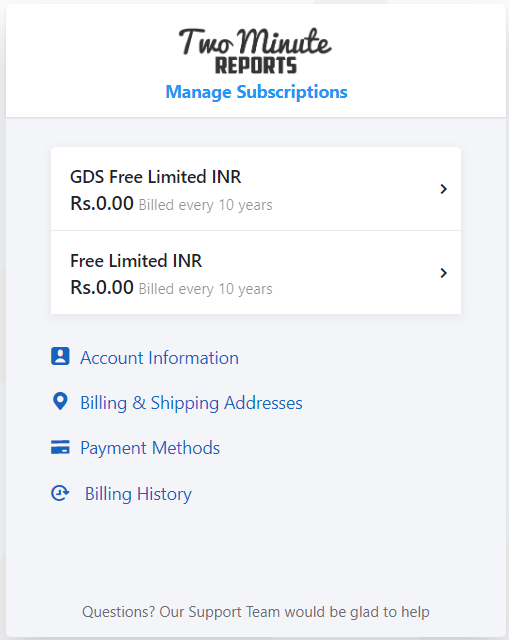Open the Account Information link

coord(159,358)
